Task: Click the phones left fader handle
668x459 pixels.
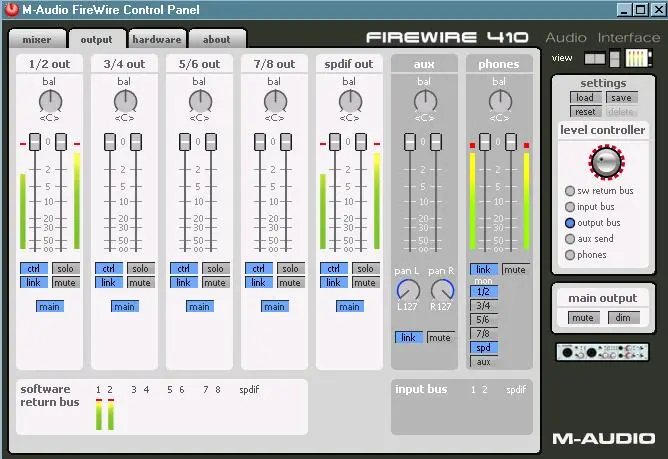Action: coord(485,142)
